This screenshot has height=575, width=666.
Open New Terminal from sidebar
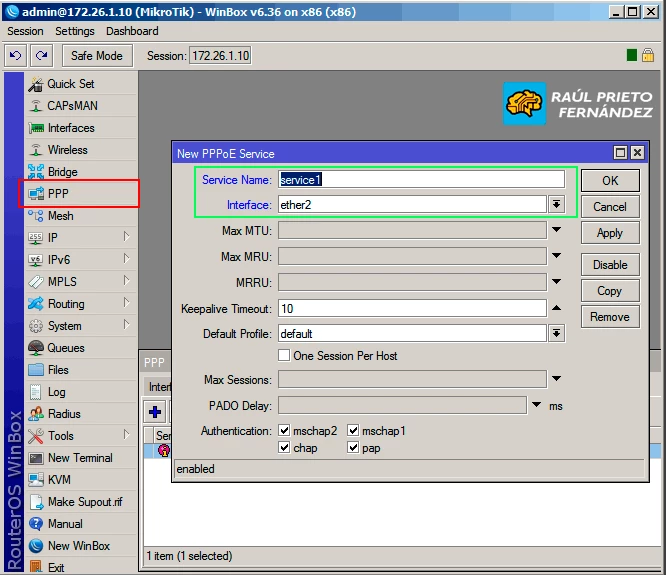pyautogui.click(x=81, y=458)
